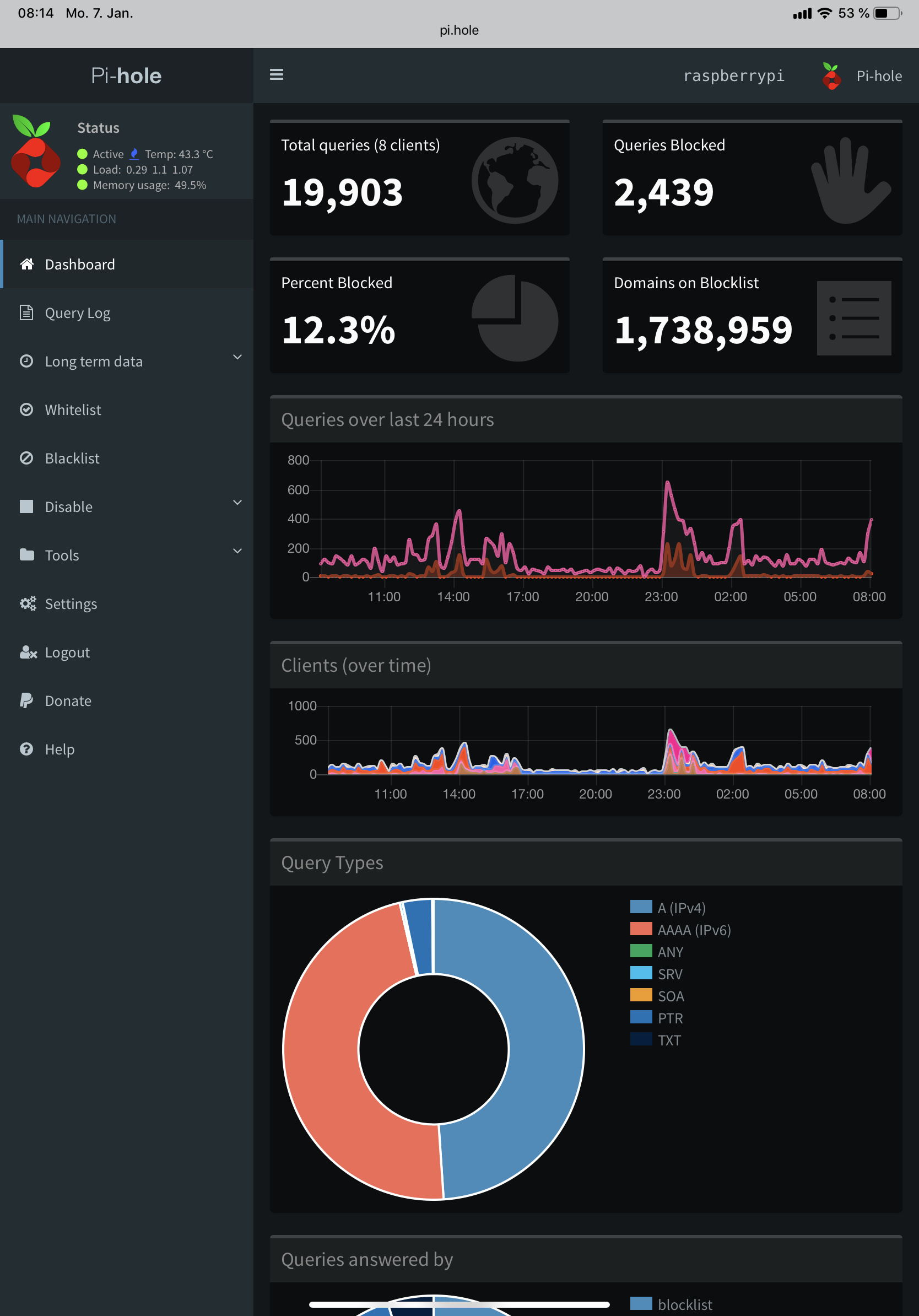Click the large Pi-hole logo in Status panel
The height and width of the screenshot is (1316, 919).
pos(35,152)
